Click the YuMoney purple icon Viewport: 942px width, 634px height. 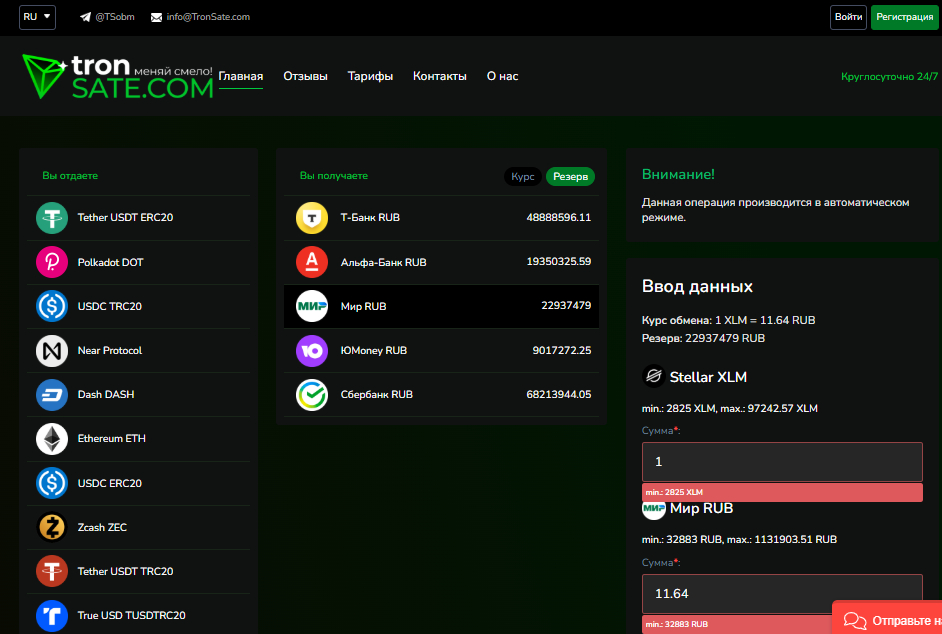(x=312, y=351)
